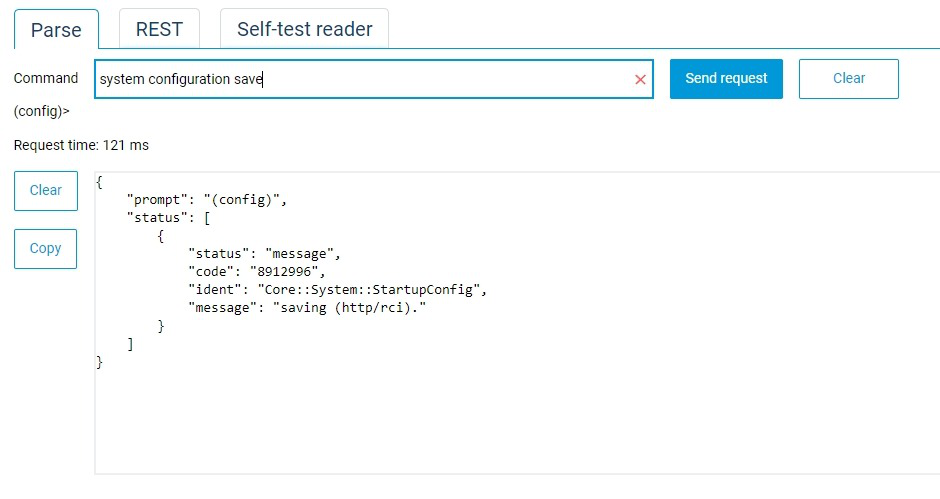Click the Request time 121 ms text

coord(81,145)
